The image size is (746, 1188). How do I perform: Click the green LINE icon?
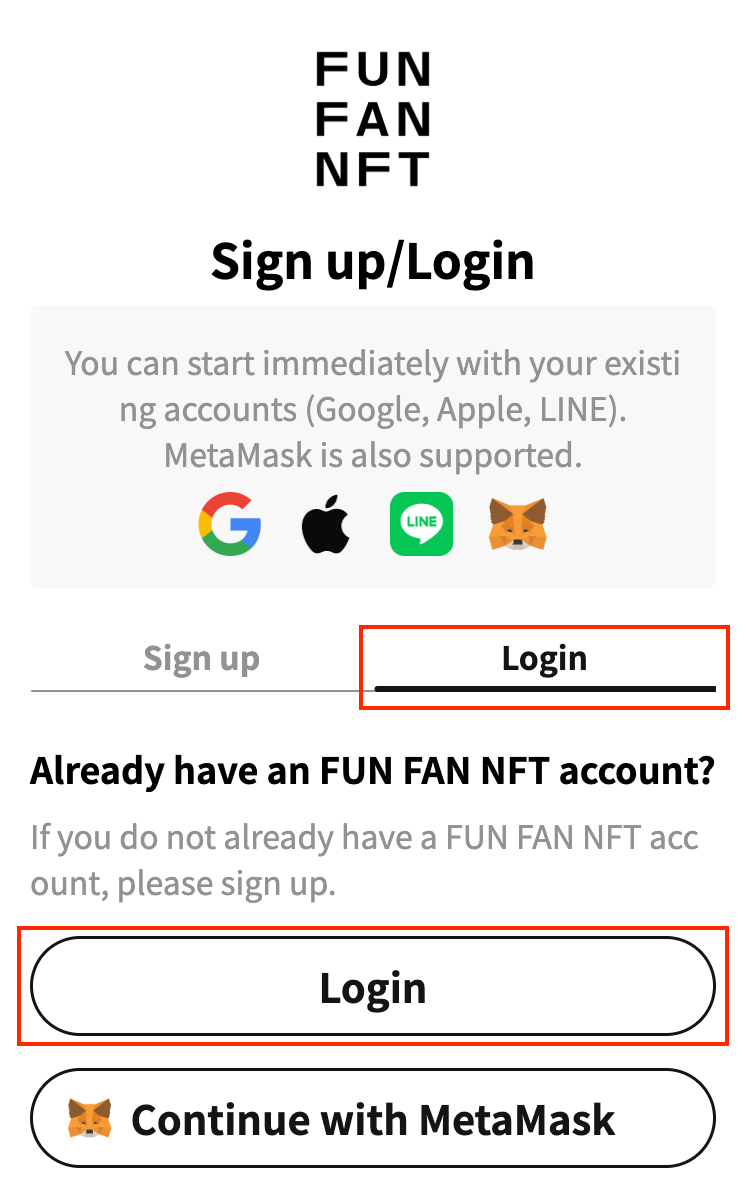[421, 524]
